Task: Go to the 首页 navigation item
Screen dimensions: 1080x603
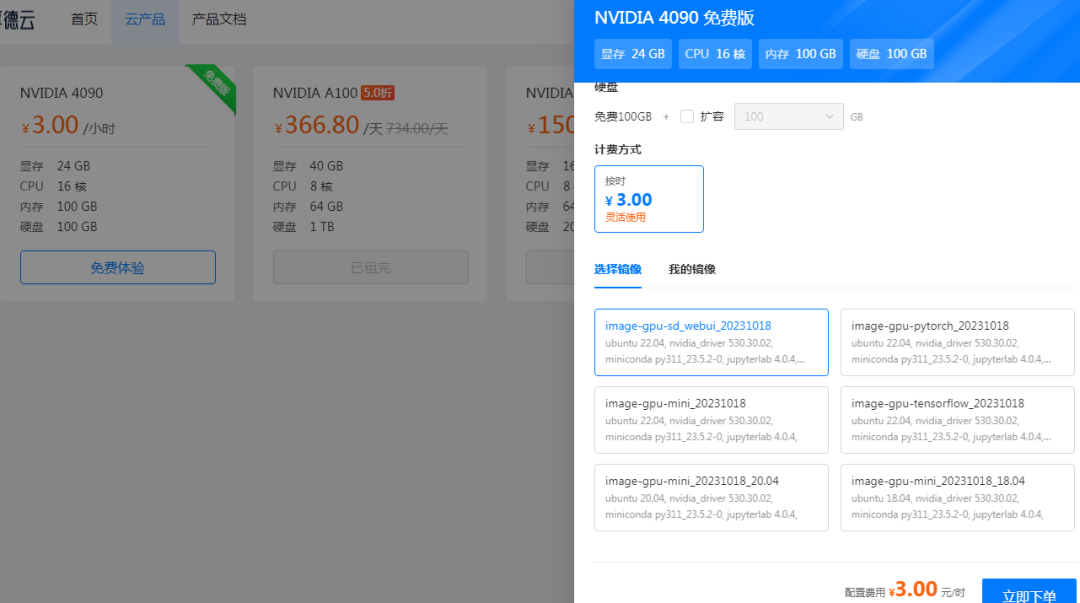Action: pyautogui.click(x=84, y=19)
